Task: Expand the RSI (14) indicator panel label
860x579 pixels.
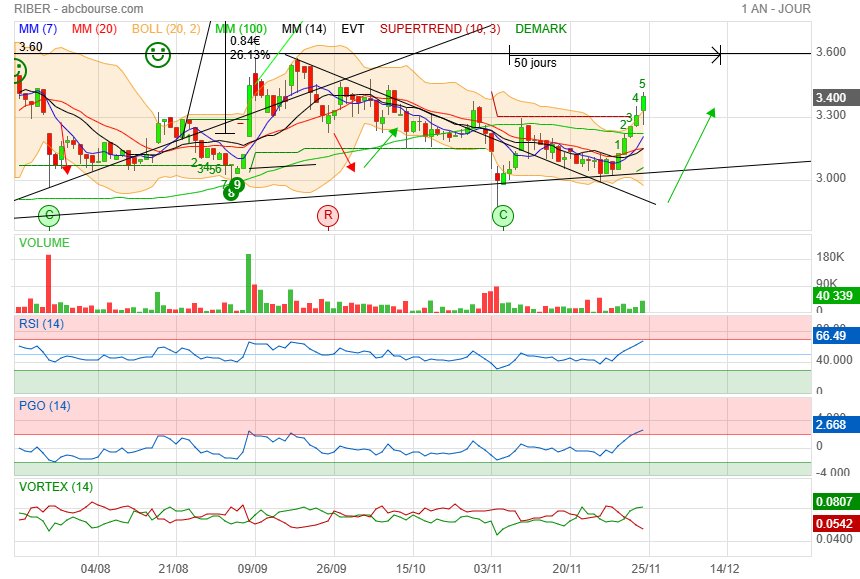Action: click(42, 323)
